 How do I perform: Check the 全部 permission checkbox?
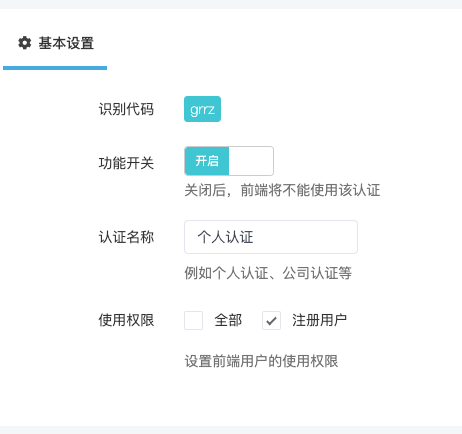(193, 320)
